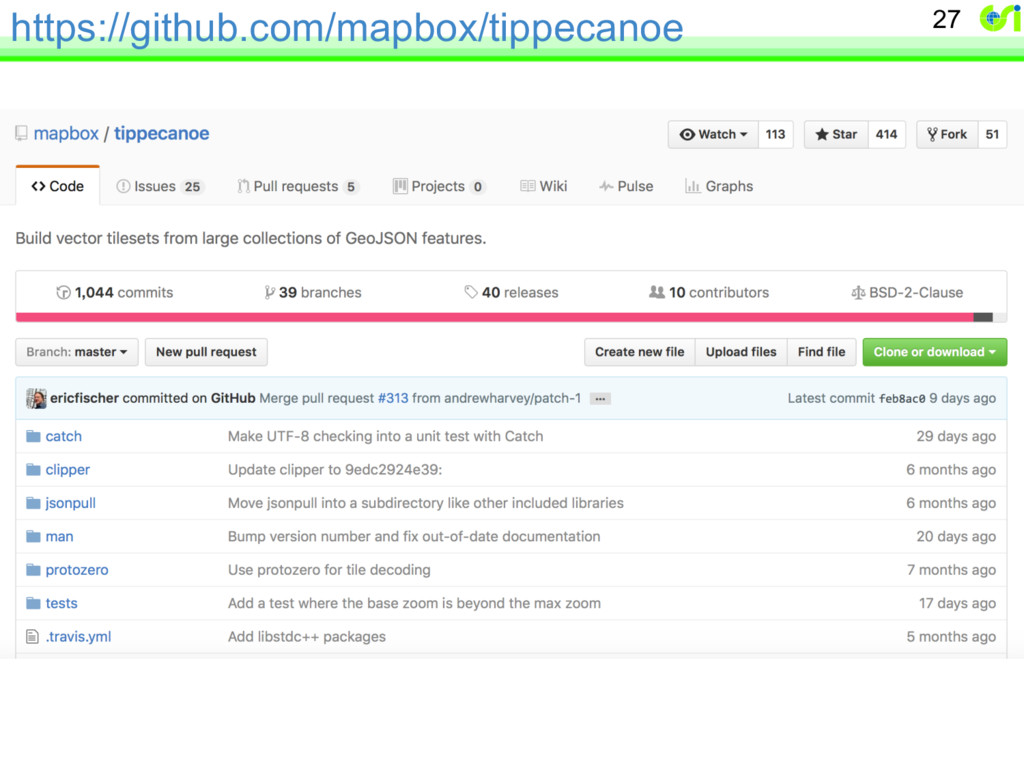
Task: Switch to the Code tab
Action: click(57, 186)
